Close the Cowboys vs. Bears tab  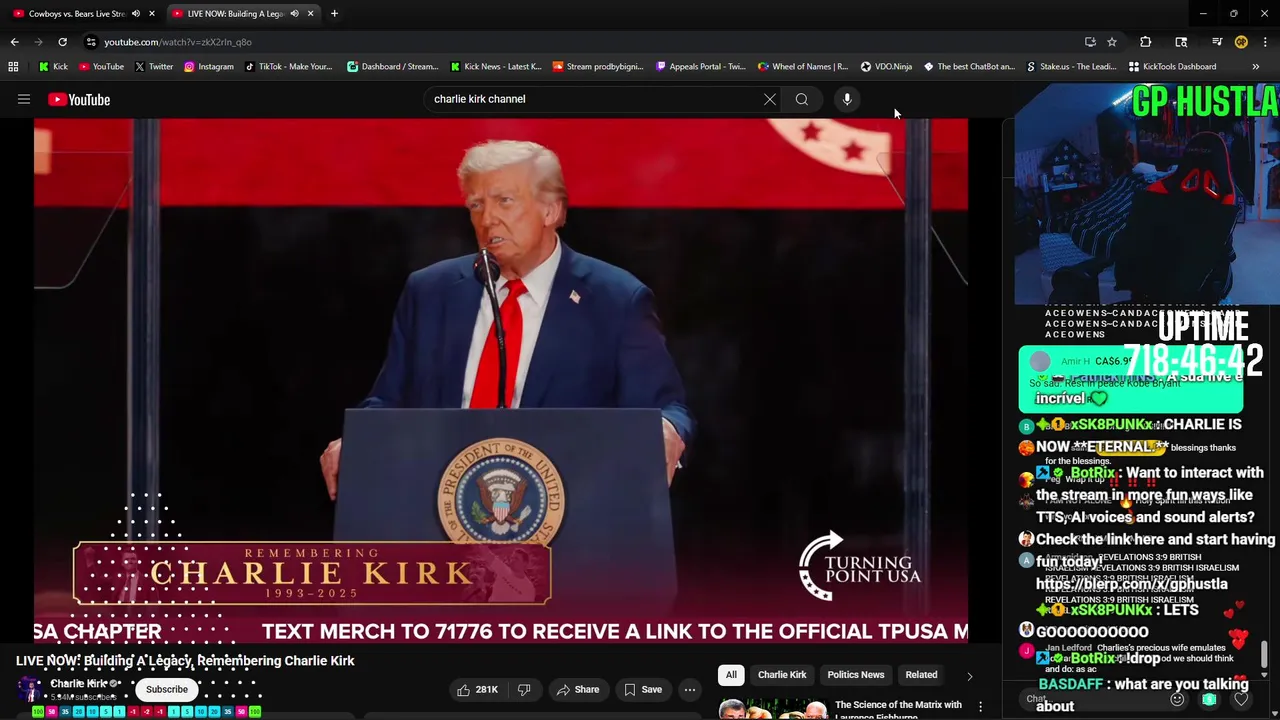152,13
